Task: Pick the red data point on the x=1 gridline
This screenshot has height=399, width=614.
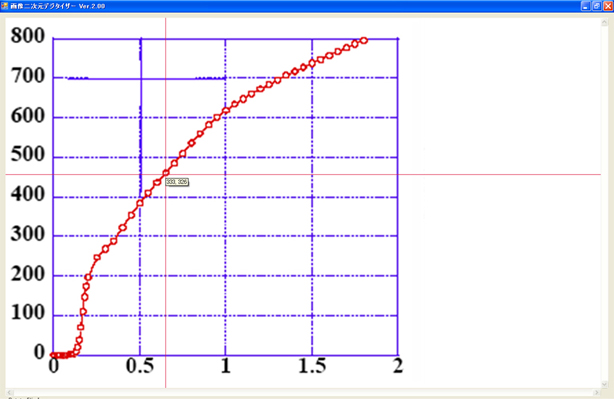Action: (x=226, y=110)
